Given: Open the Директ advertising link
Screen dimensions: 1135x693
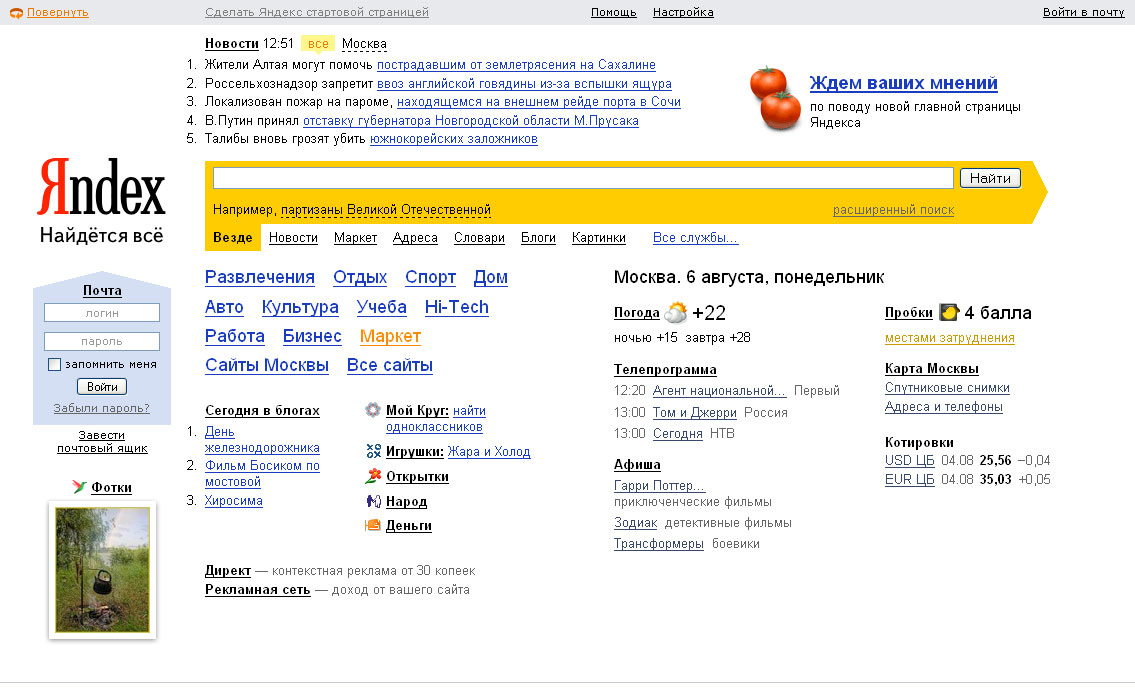Looking at the screenshot, I should tap(228, 571).
